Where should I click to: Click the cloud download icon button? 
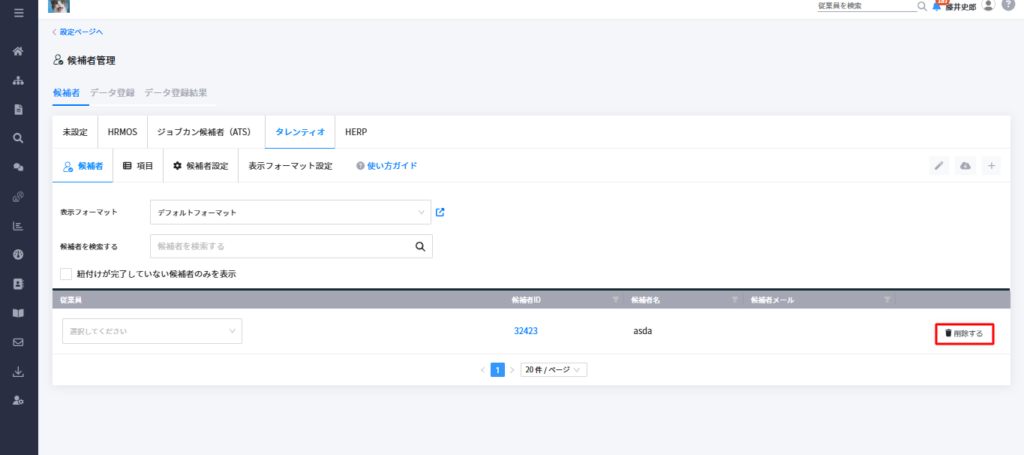click(x=965, y=166)
